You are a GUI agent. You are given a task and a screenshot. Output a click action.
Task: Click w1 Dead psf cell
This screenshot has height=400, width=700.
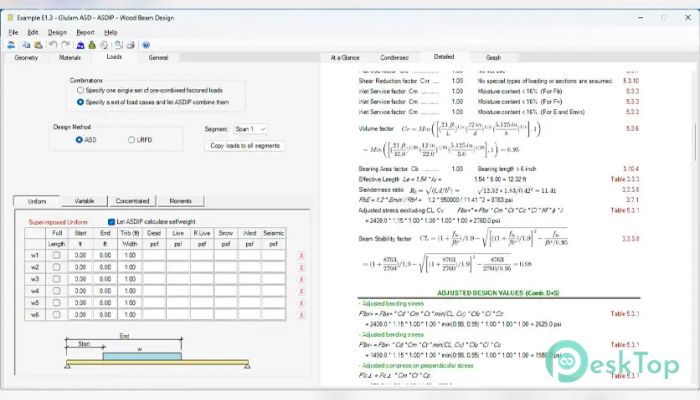[154, 255]
